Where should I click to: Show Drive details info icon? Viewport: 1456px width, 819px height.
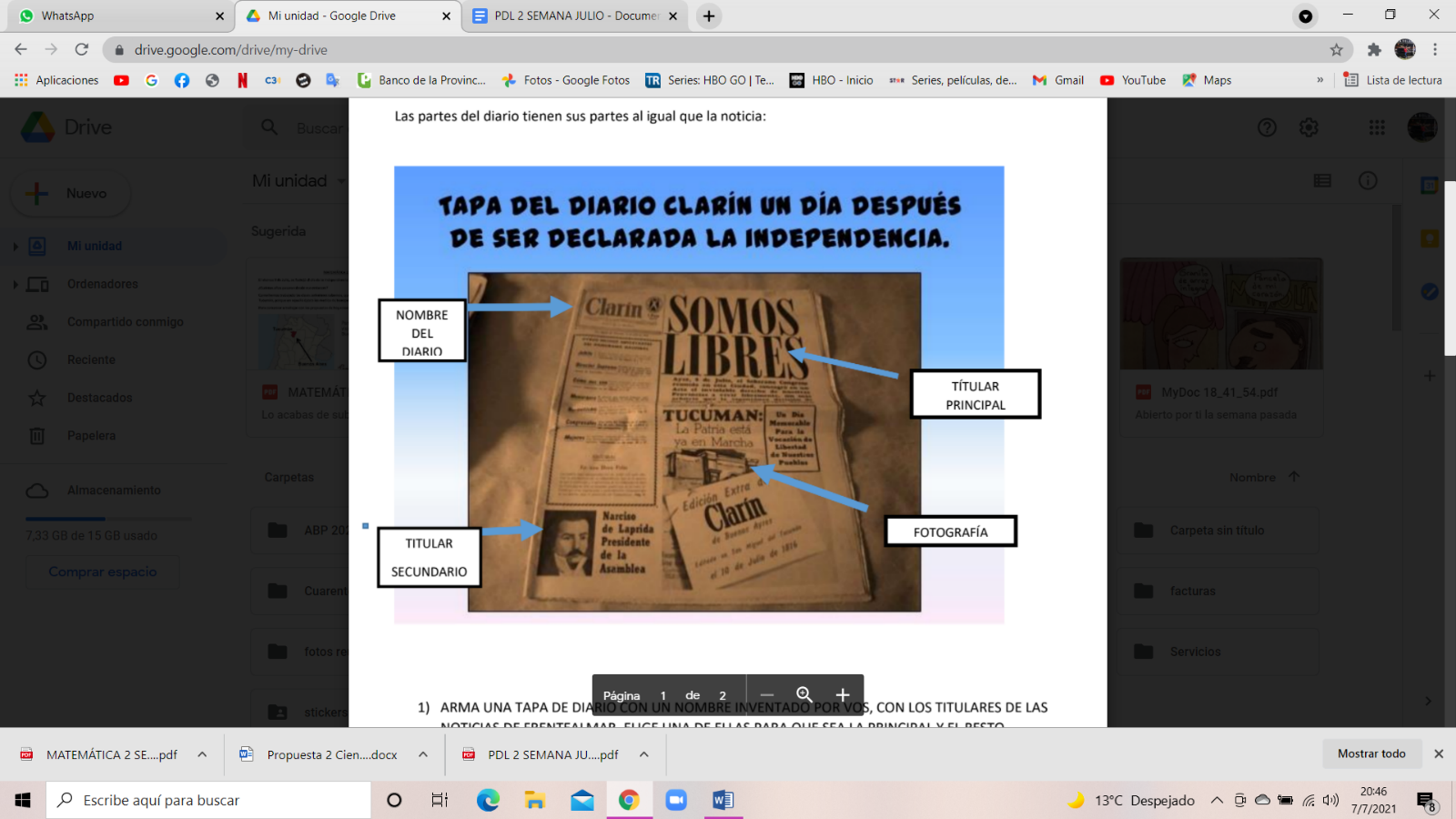1368,181
